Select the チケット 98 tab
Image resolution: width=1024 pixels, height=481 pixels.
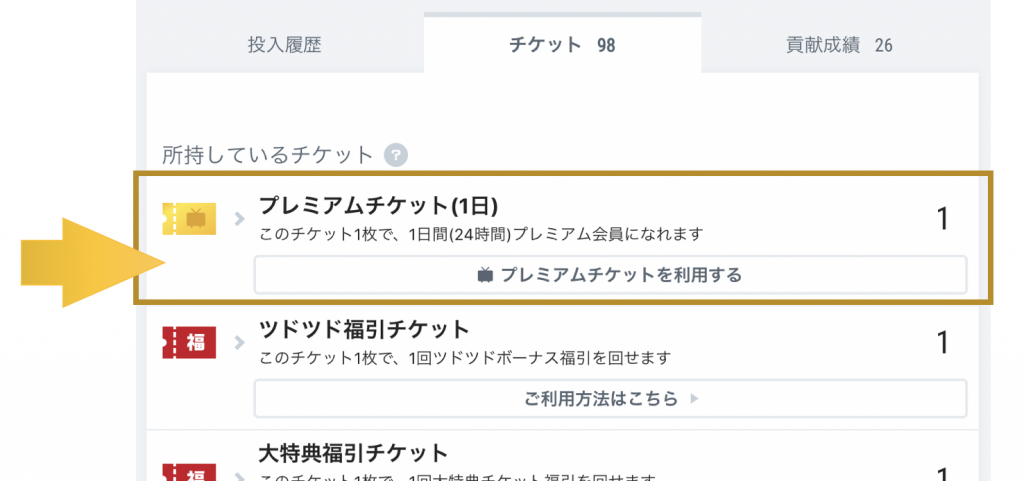(561, 45)
